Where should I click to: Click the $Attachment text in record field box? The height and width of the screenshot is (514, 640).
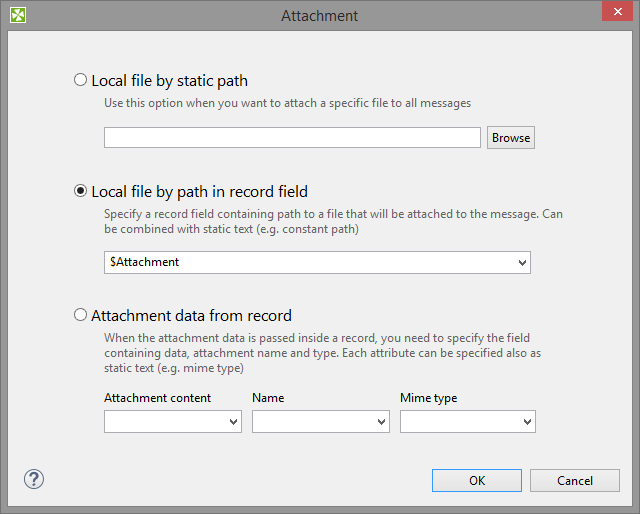pyautogui.click(x=144, y=262)
